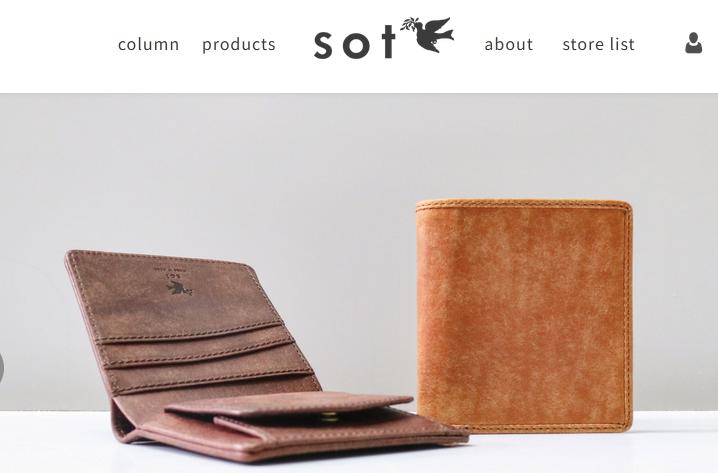Go to the about page
Viewport: 718px width, 473px height.
pyautogui.click(x=509, y=44)
